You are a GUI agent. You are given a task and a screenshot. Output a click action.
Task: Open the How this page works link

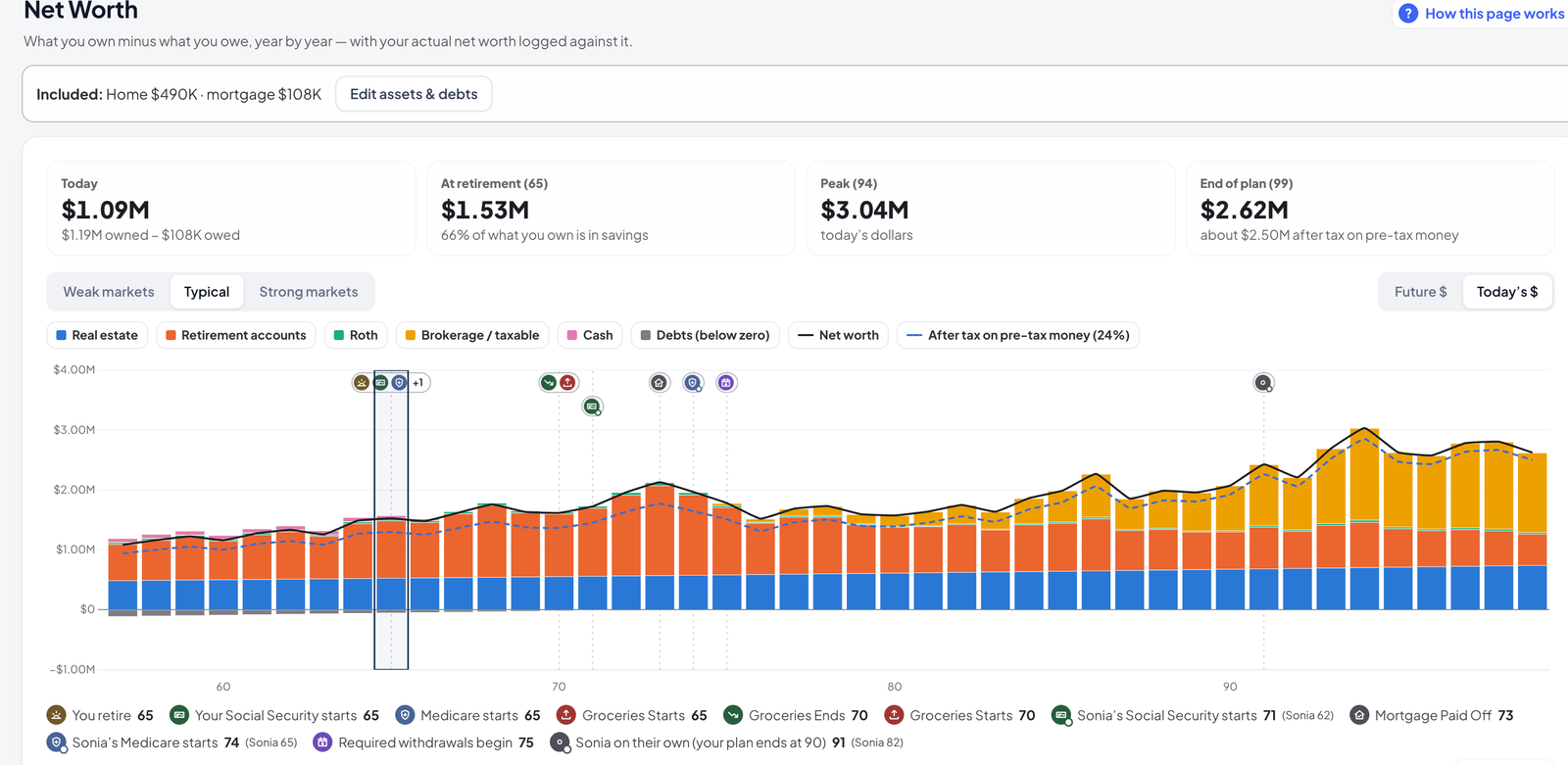(x=1494, y=14)
